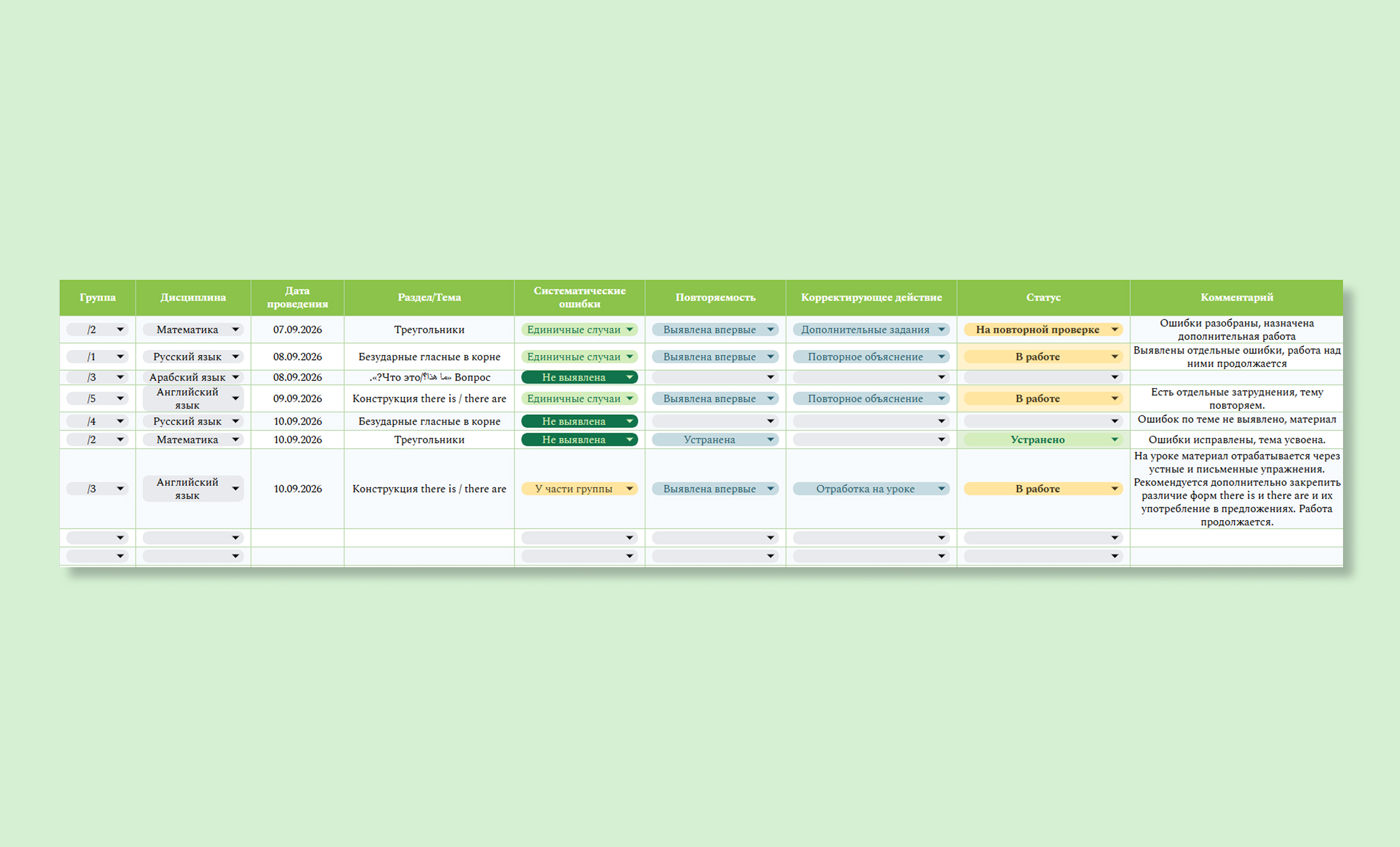This screenshot has width=1400, height=847.
Task: Select the 'Раздел/Тема' column header
Action: 429,297
